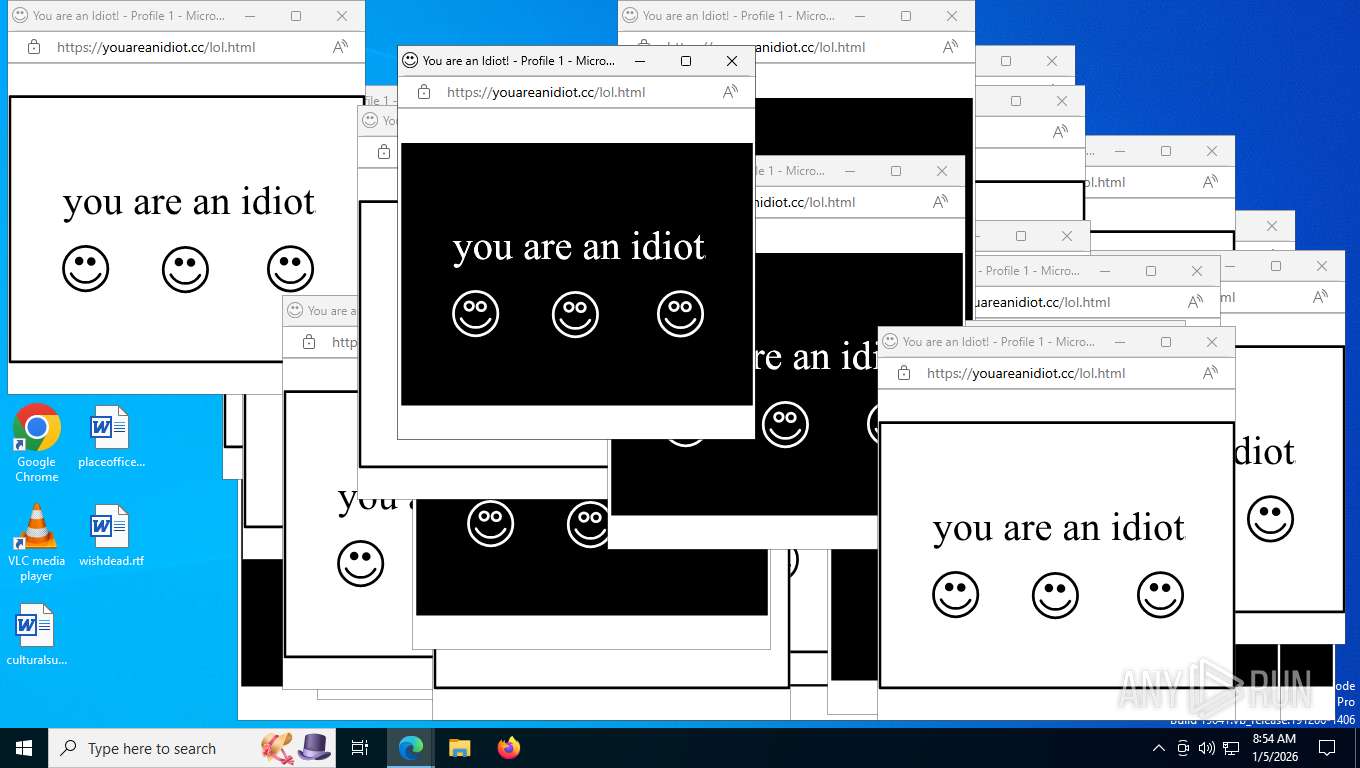Open volume control in system tray
The image size is (1360, 768).
1207,748
